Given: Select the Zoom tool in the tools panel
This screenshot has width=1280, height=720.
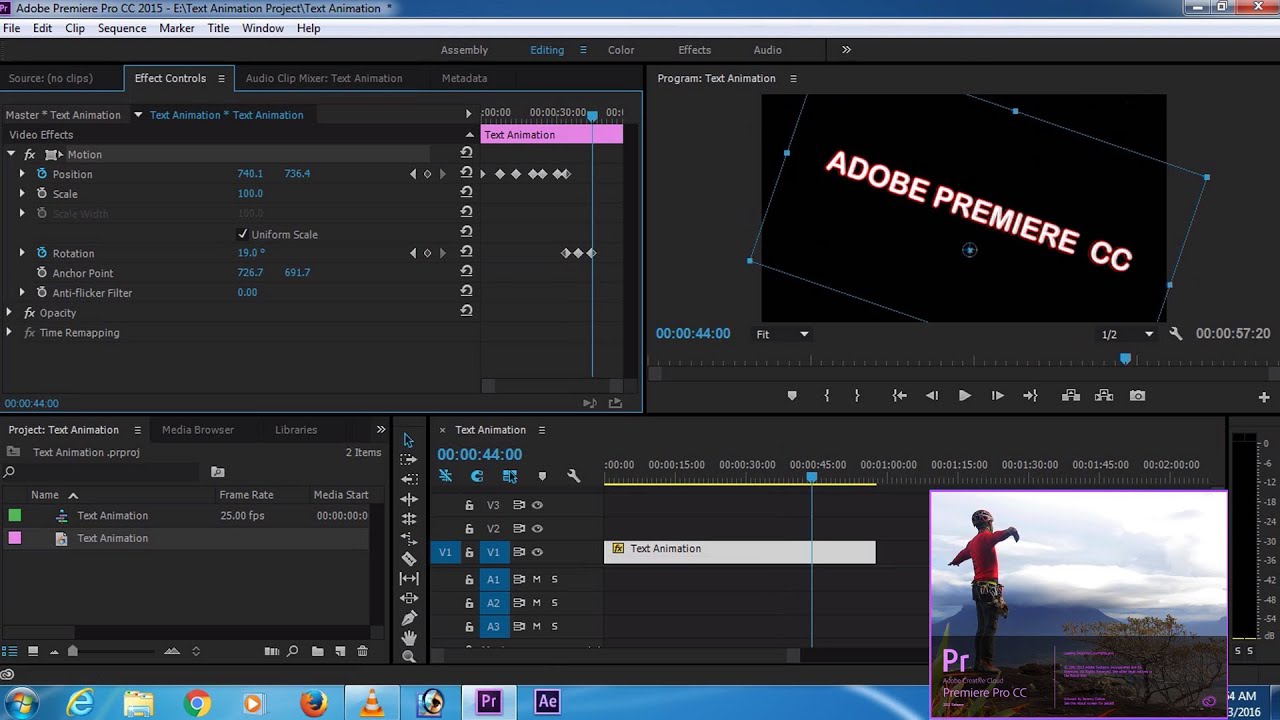Looking at the screenshot, I should click(408, 656).
